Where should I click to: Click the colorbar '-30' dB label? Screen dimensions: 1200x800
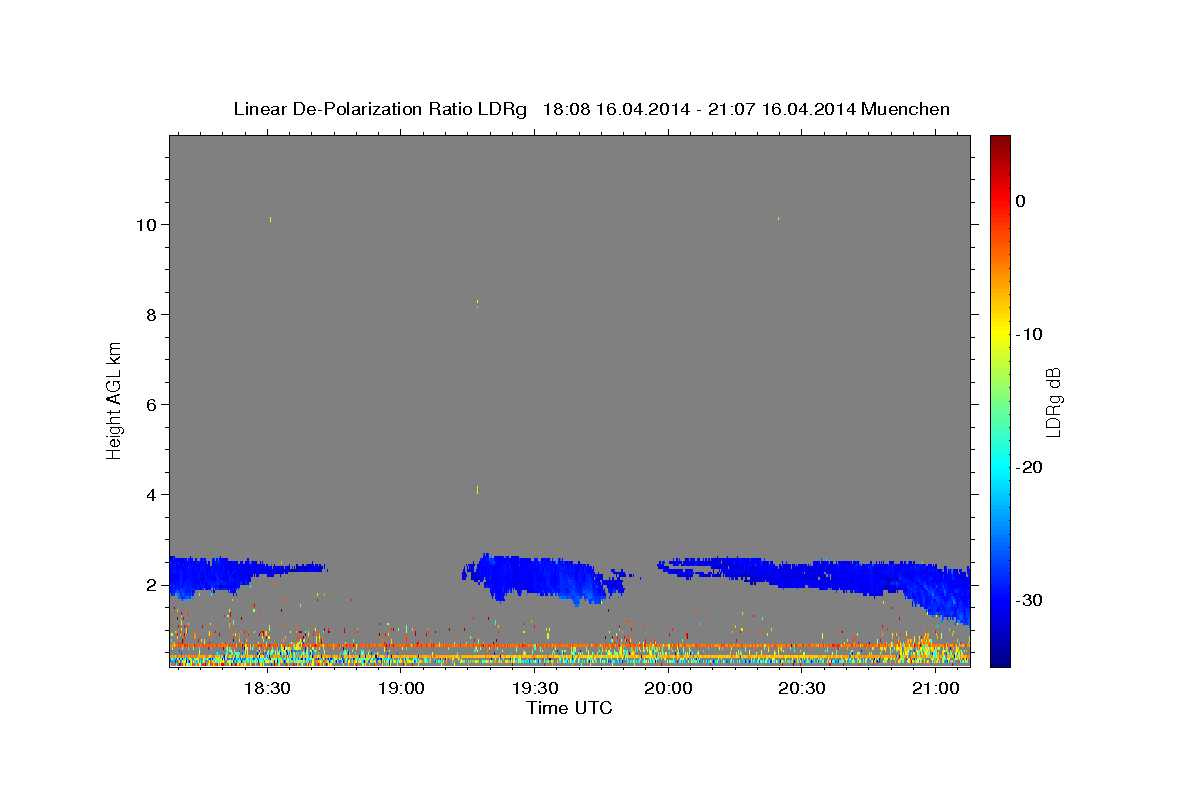coord(1028,600)
